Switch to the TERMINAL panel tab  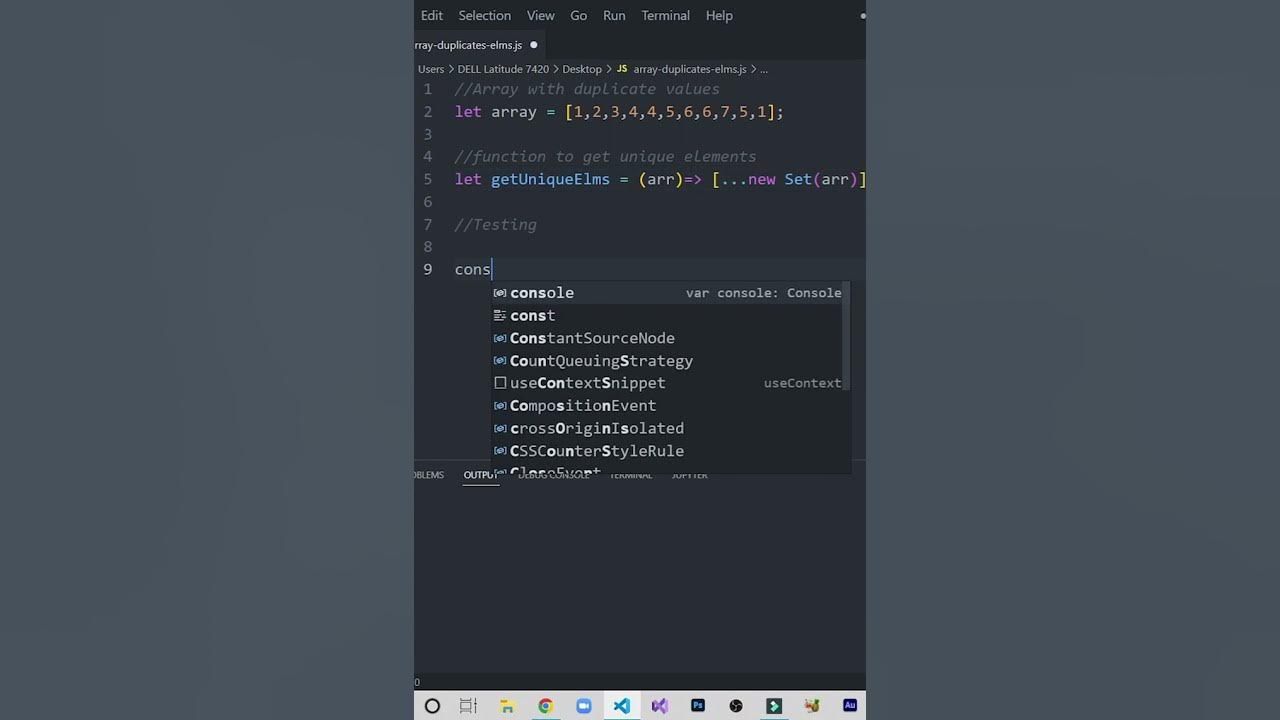[631, 475]
